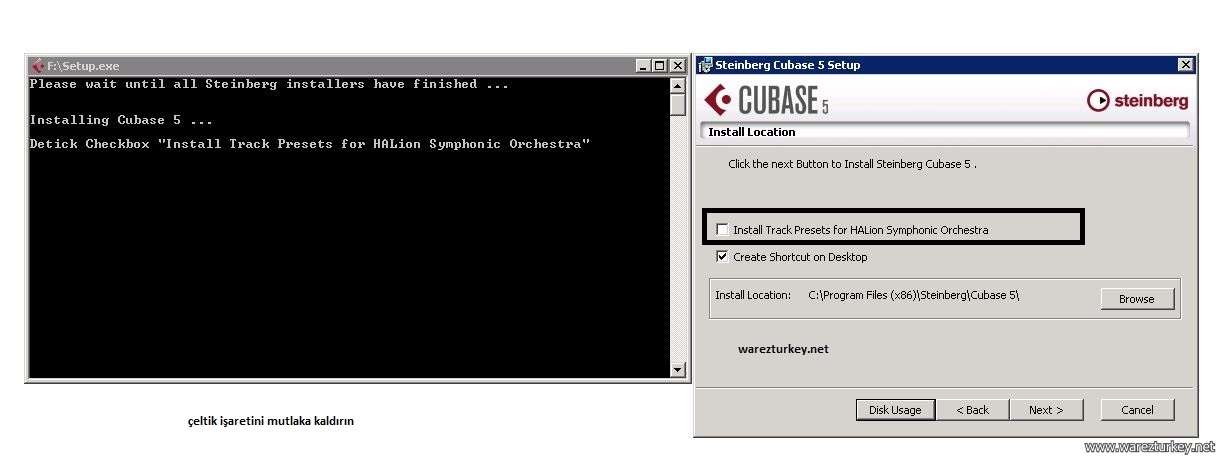Screen dimensions: 1218x456
Task: Minimize the F:\Setup.exe console window
Action: (643, 66)
